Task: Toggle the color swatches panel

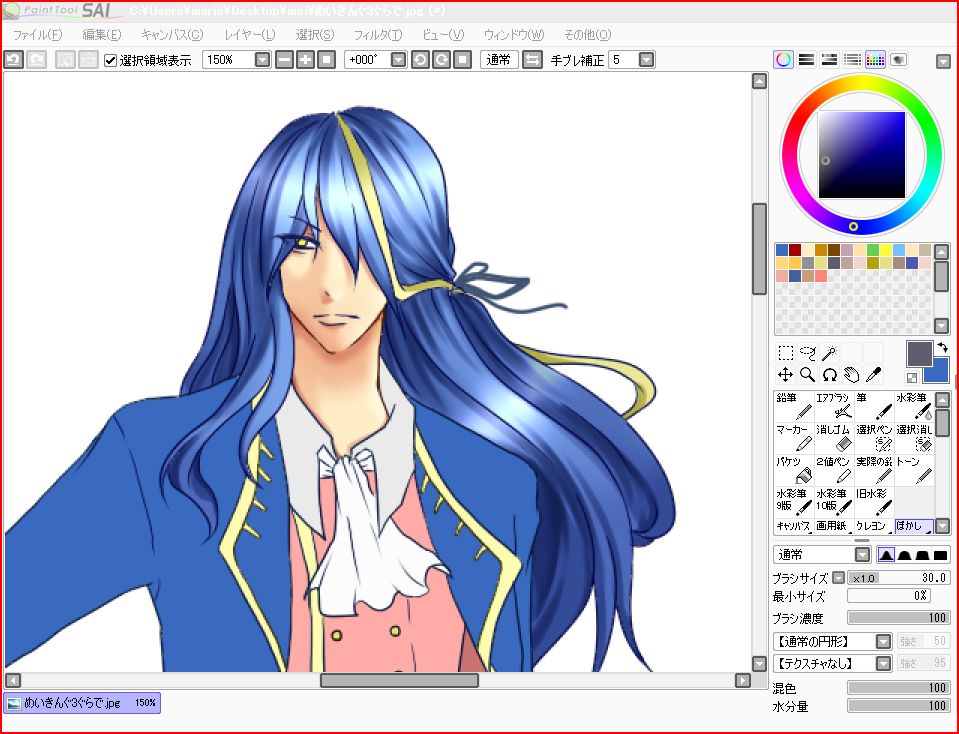Action: click(x=875, y=59)
